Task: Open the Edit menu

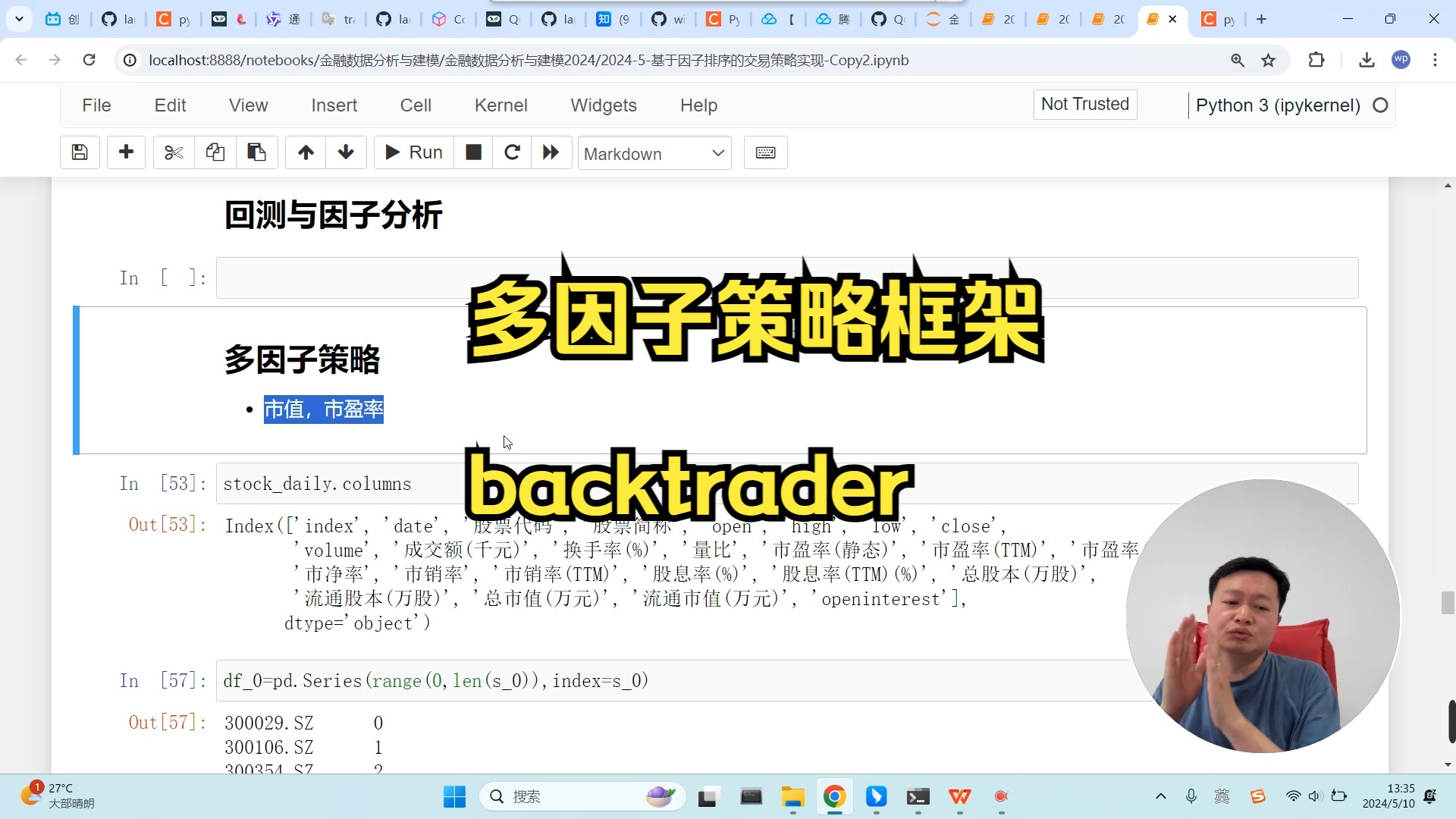Action: click(x=170, y=105)
